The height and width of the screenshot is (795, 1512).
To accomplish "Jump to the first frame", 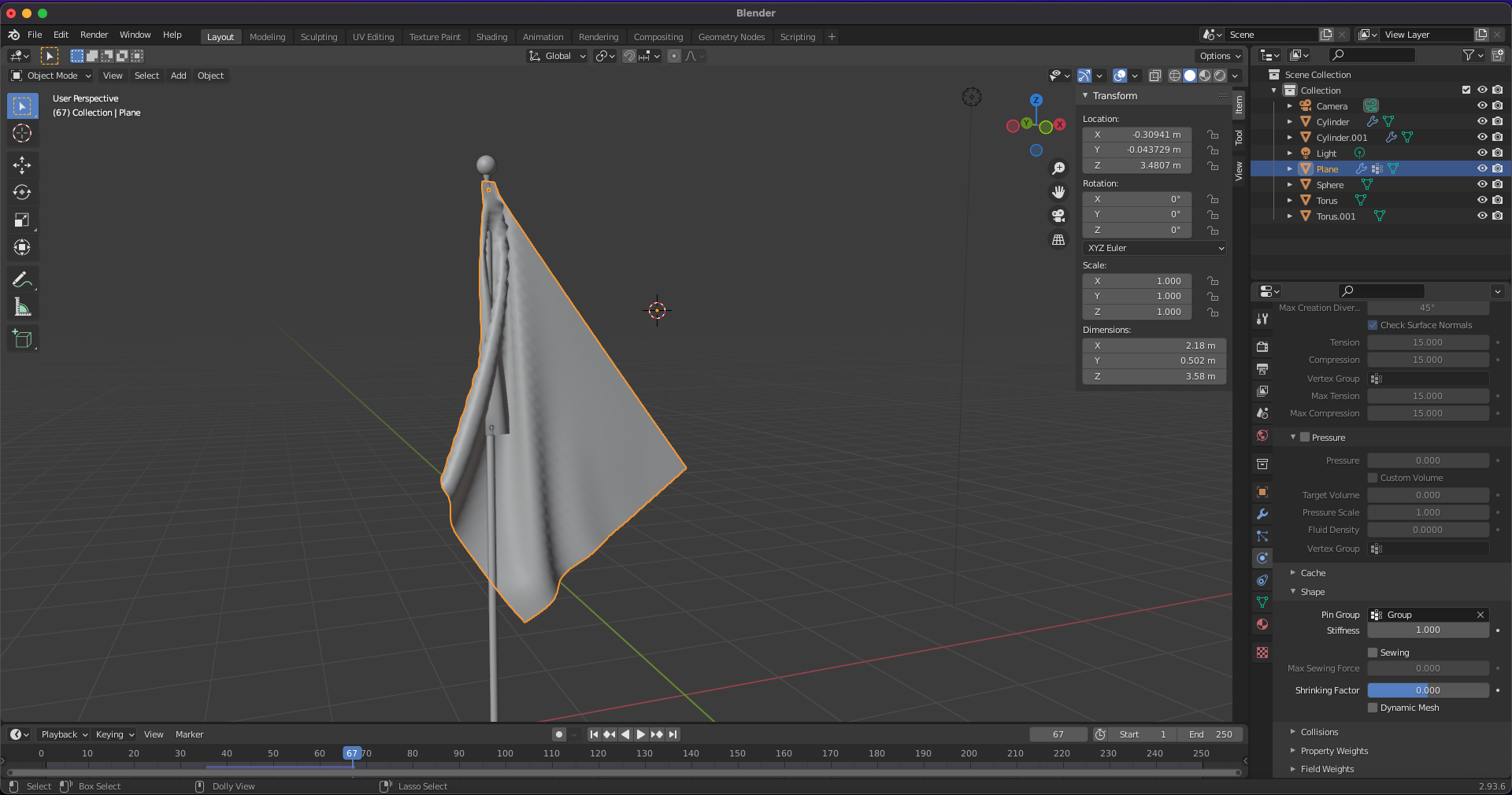I will coord(595,734).
